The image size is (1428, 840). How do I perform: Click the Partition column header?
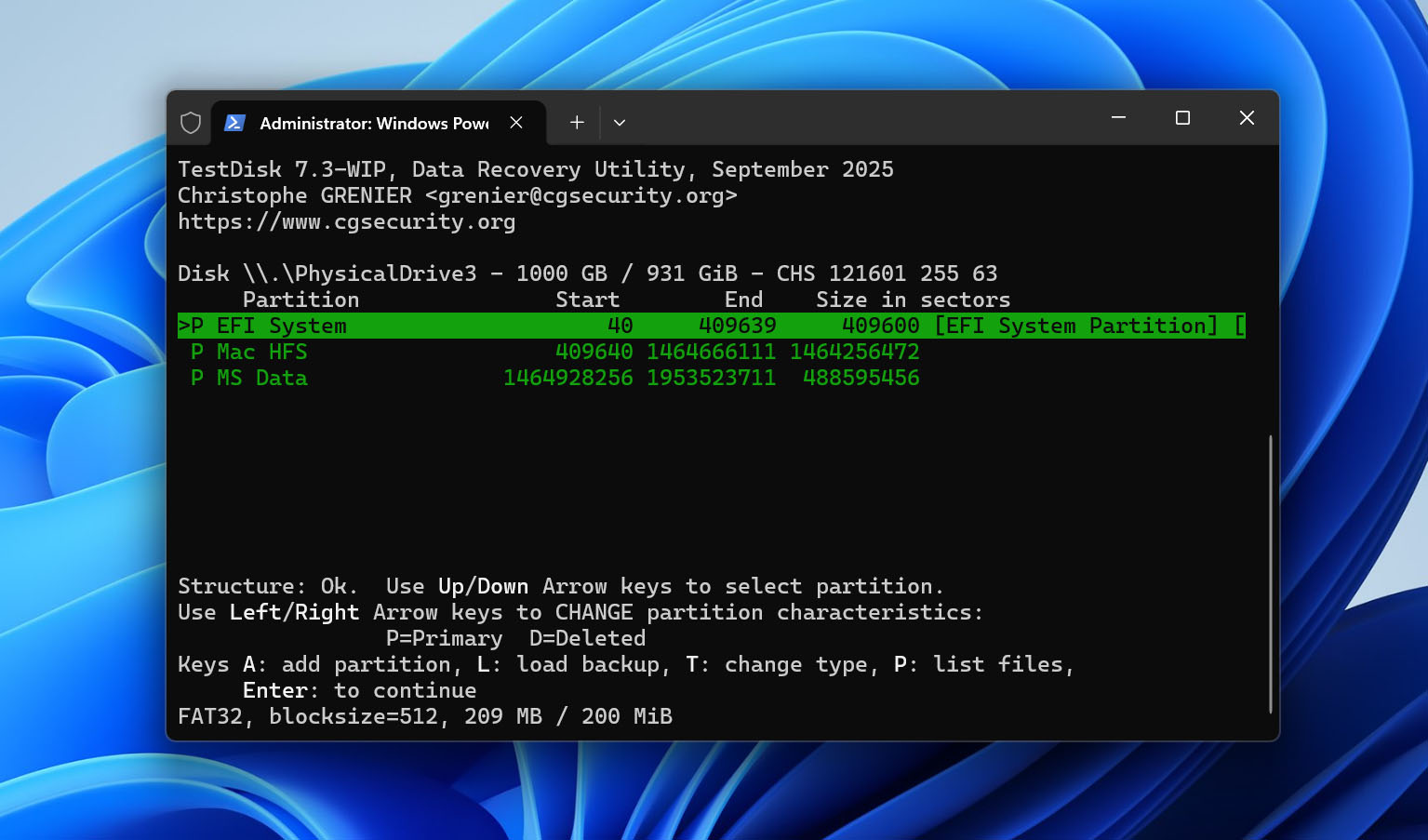coord(301,300)
